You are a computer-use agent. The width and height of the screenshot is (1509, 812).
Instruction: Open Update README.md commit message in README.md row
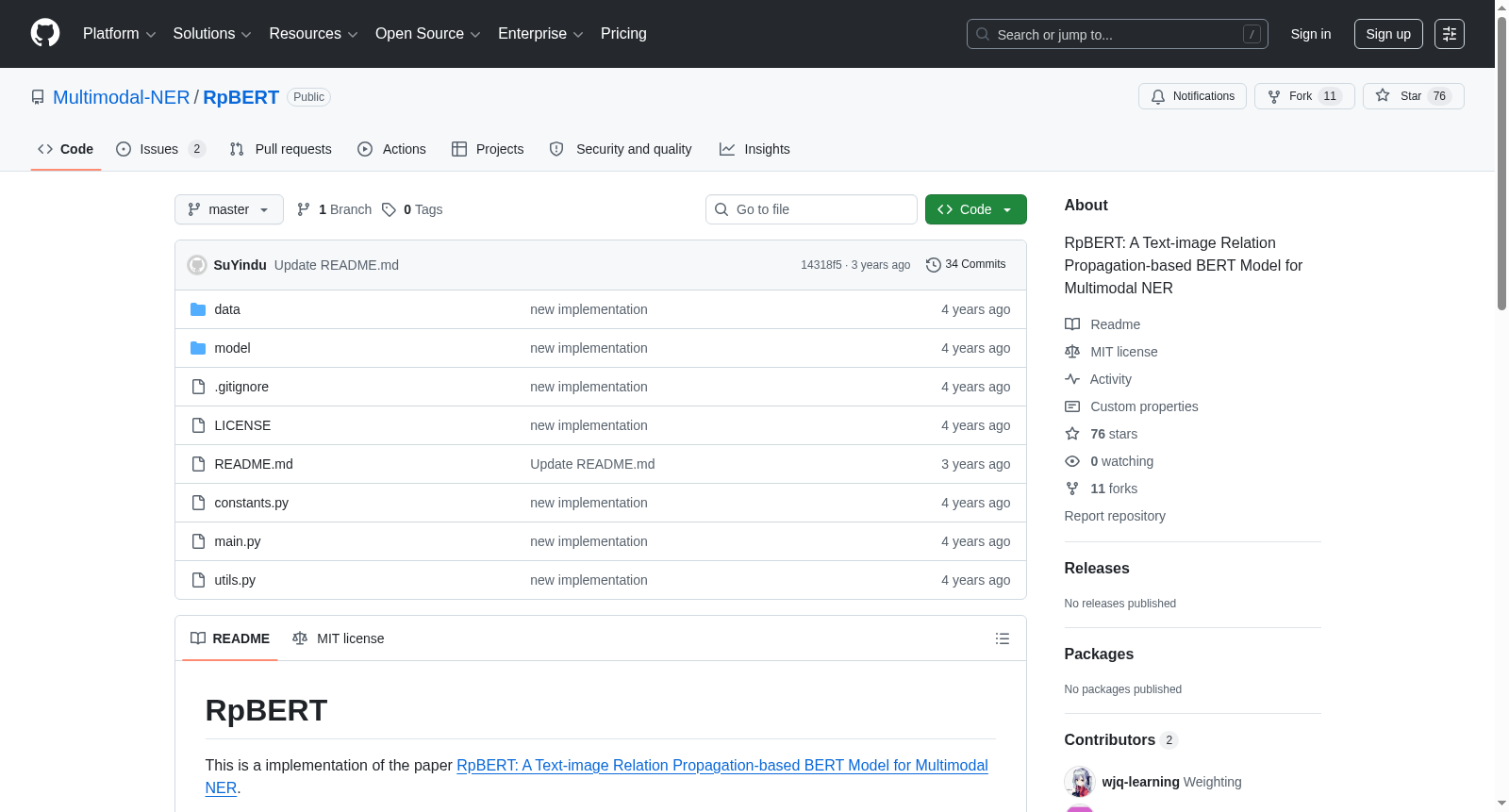point(592,464)
